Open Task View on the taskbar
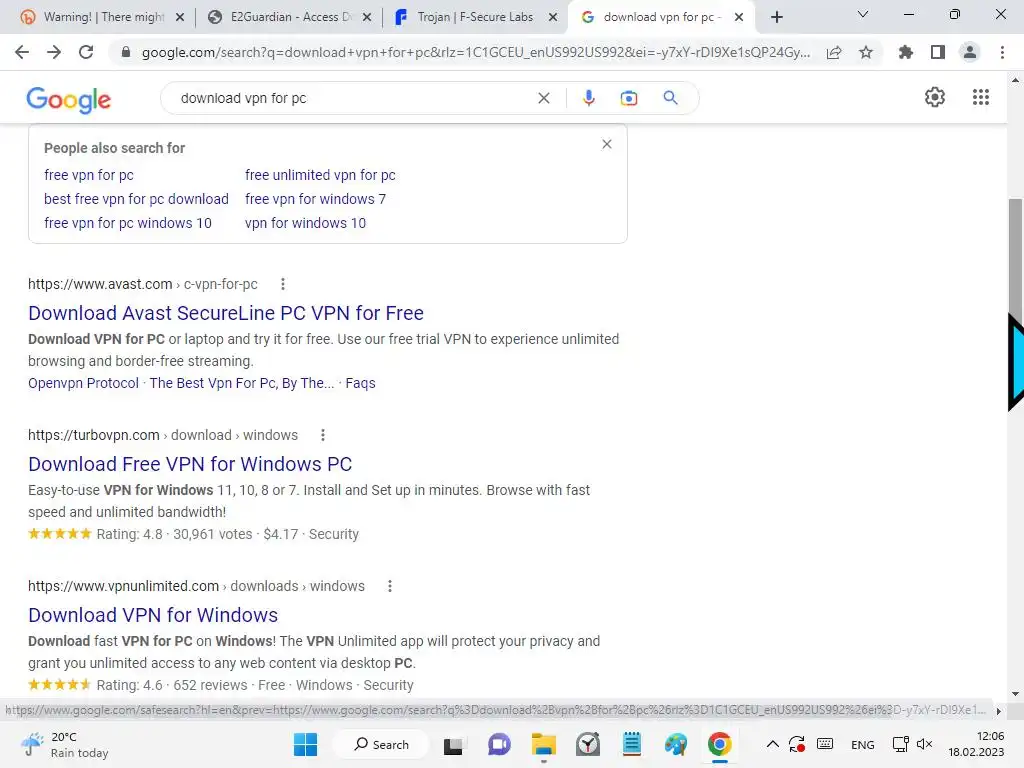The width and height of the screenshot is (1024, 768). [453, 744]
